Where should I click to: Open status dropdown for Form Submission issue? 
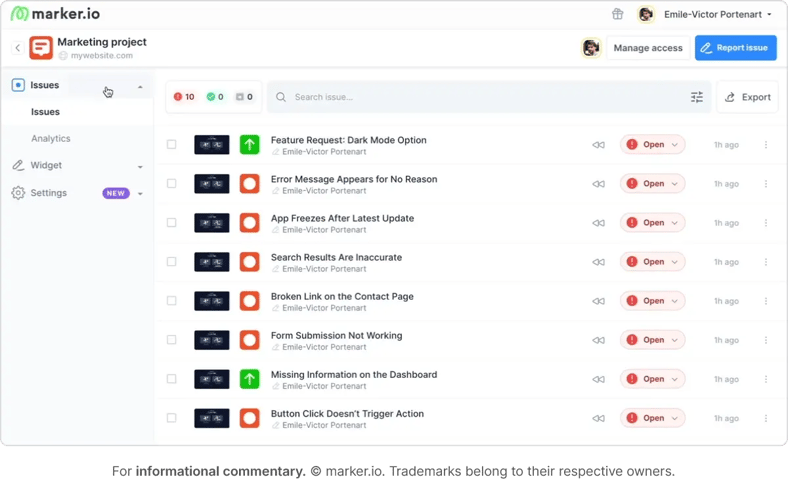pos(652,340)
